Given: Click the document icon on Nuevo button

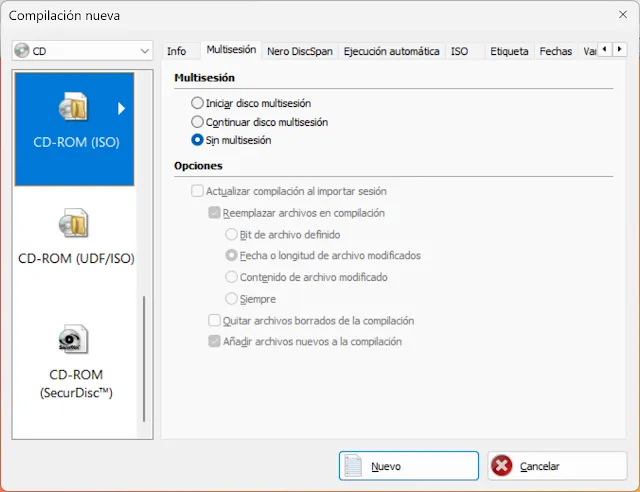Looking at the screenshot, I should point(352,466).
